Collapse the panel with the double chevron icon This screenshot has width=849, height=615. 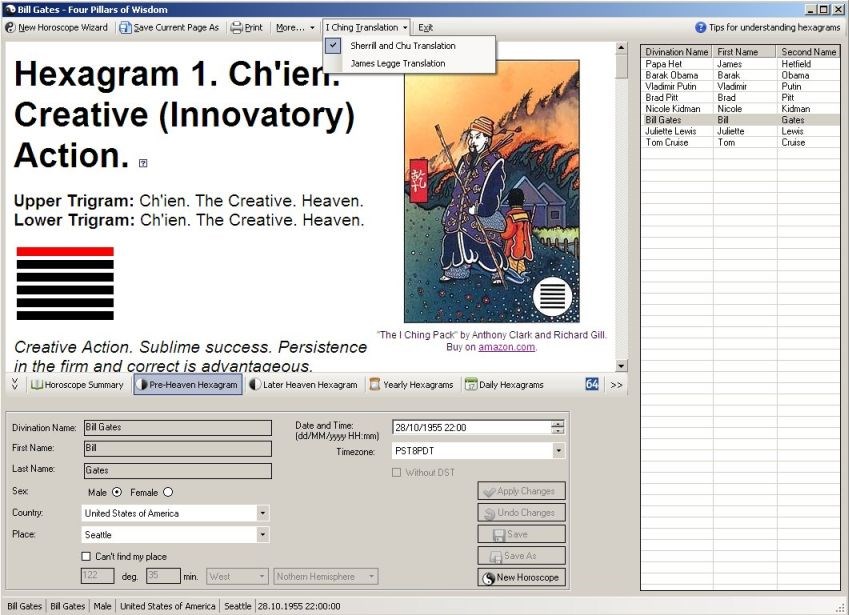pos(15,384)
